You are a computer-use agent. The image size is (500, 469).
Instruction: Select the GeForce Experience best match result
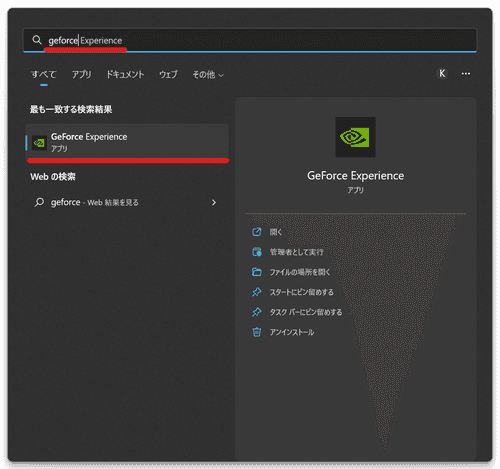point(127,142)
